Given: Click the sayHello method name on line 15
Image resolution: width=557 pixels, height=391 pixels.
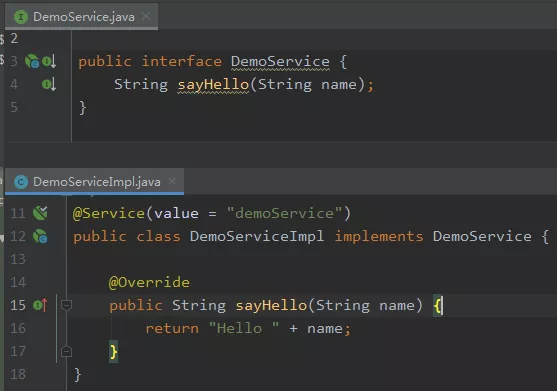Looking at the screenshot, I should point(271,305).
